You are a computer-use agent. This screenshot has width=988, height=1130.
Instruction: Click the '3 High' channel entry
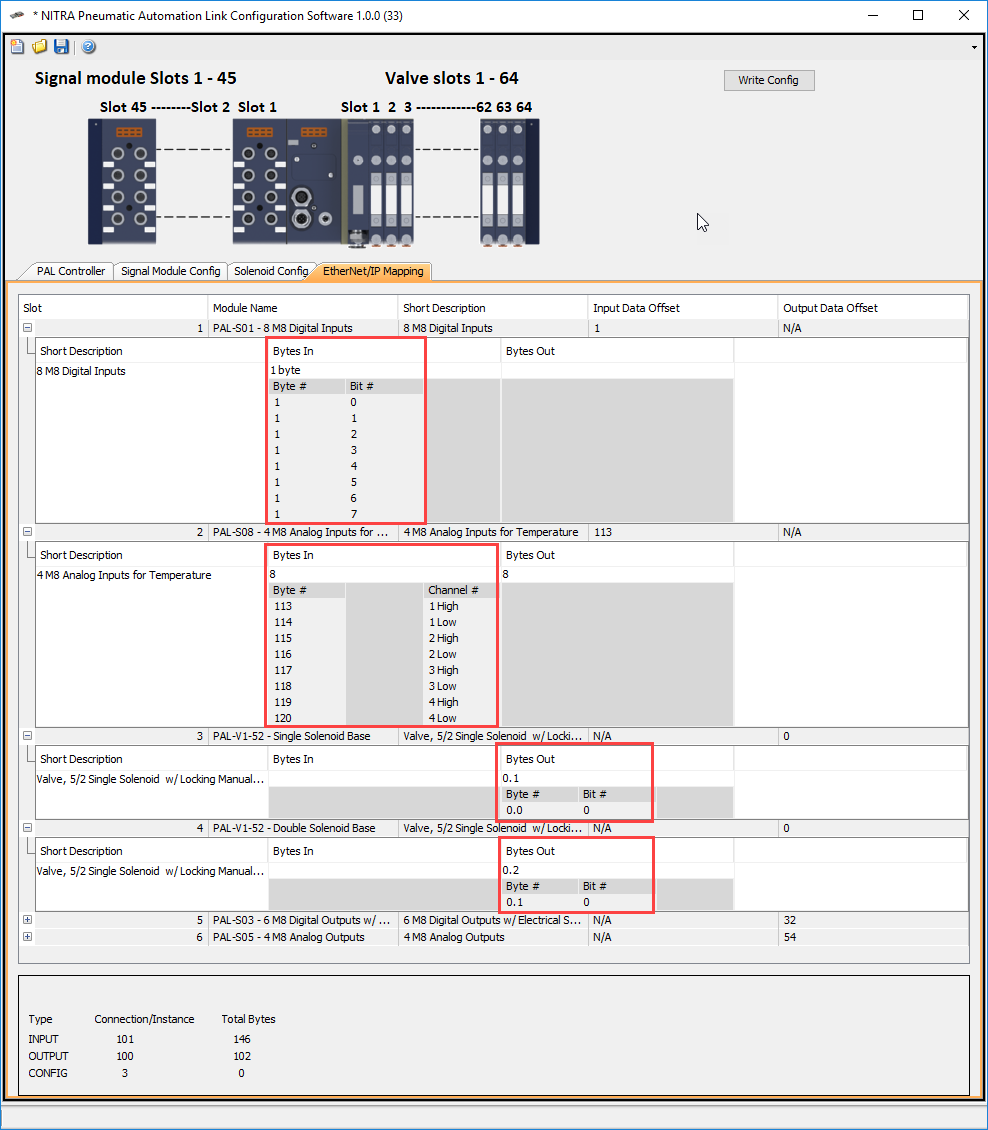(x=444, y=670)
